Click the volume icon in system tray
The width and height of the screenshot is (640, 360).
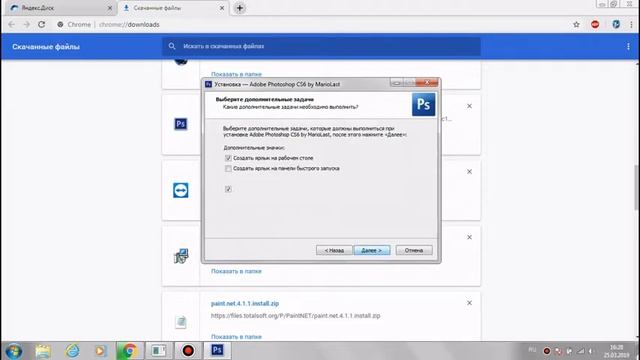point(591,351)
